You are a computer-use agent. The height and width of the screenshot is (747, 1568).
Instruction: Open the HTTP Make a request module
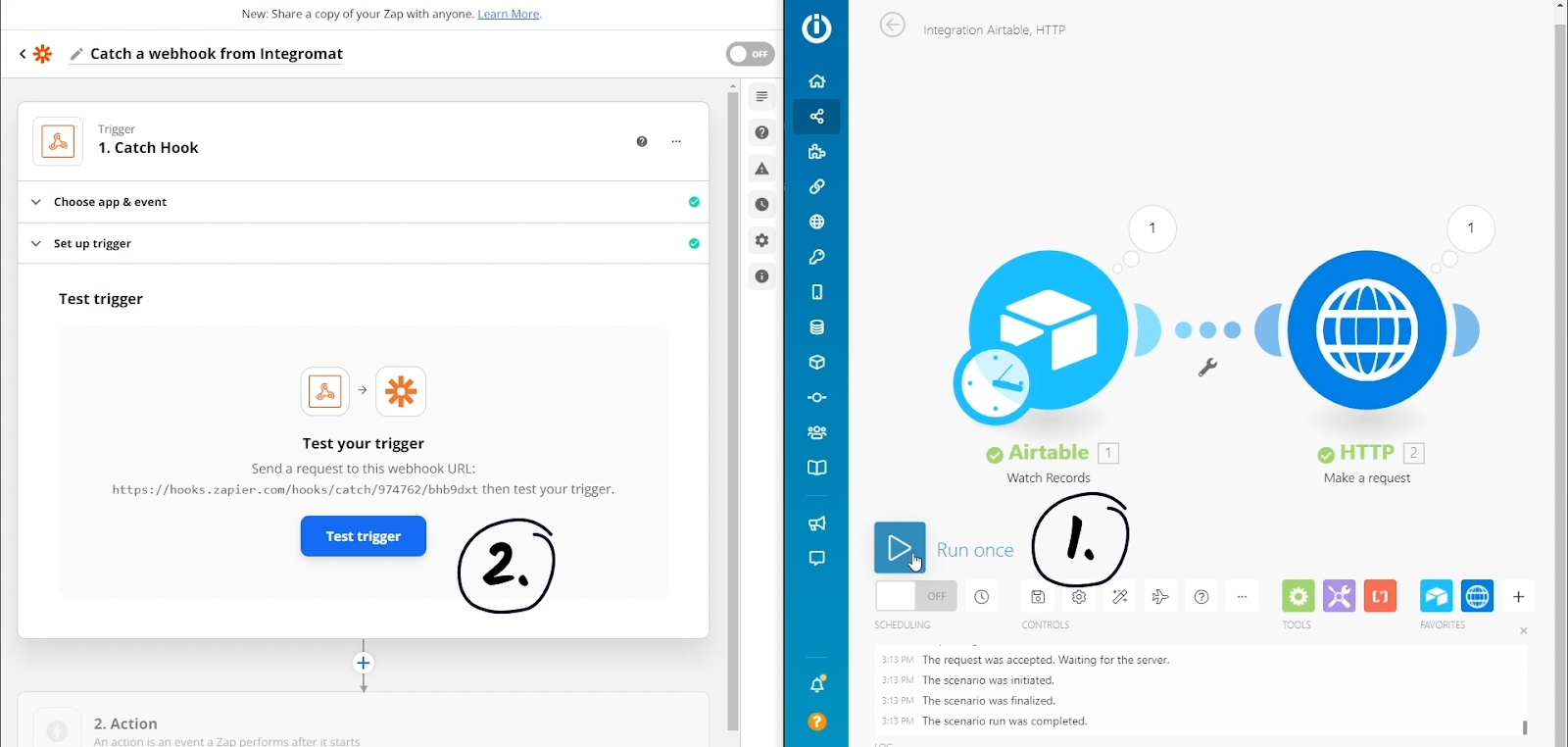(x=1367, y=329)
